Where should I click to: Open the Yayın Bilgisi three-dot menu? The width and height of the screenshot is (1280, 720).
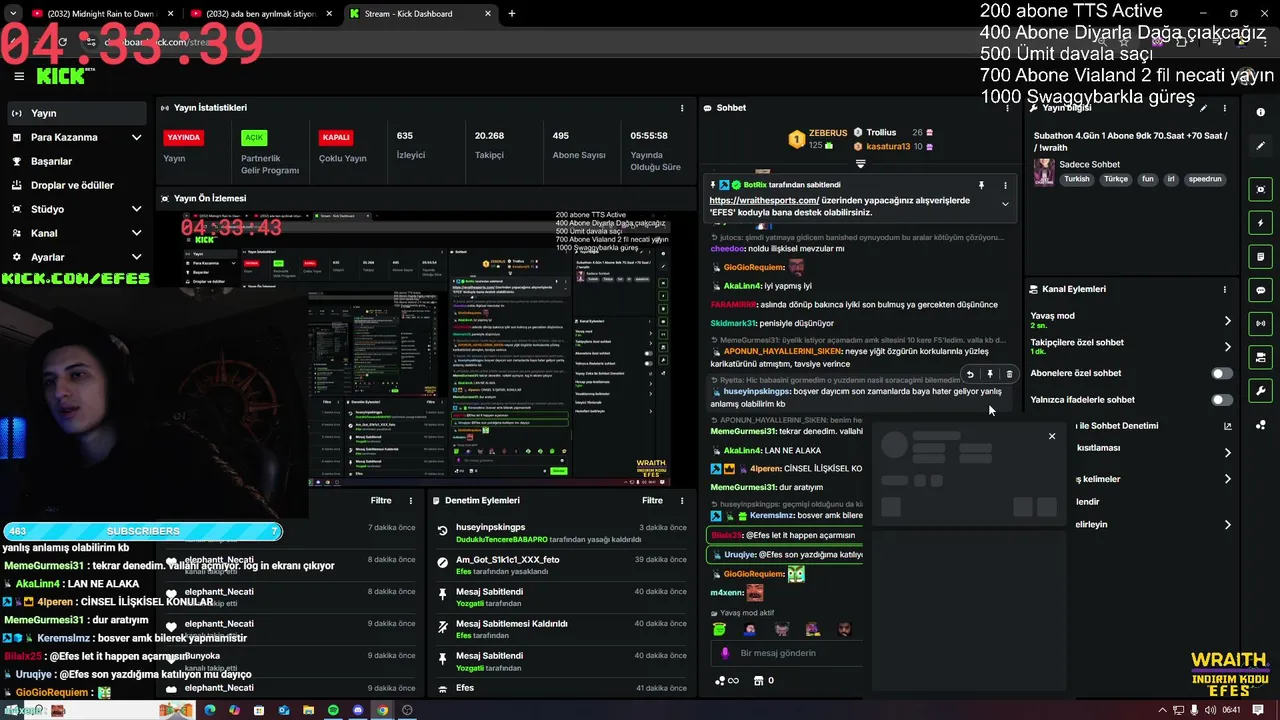tap(1224, 108)
